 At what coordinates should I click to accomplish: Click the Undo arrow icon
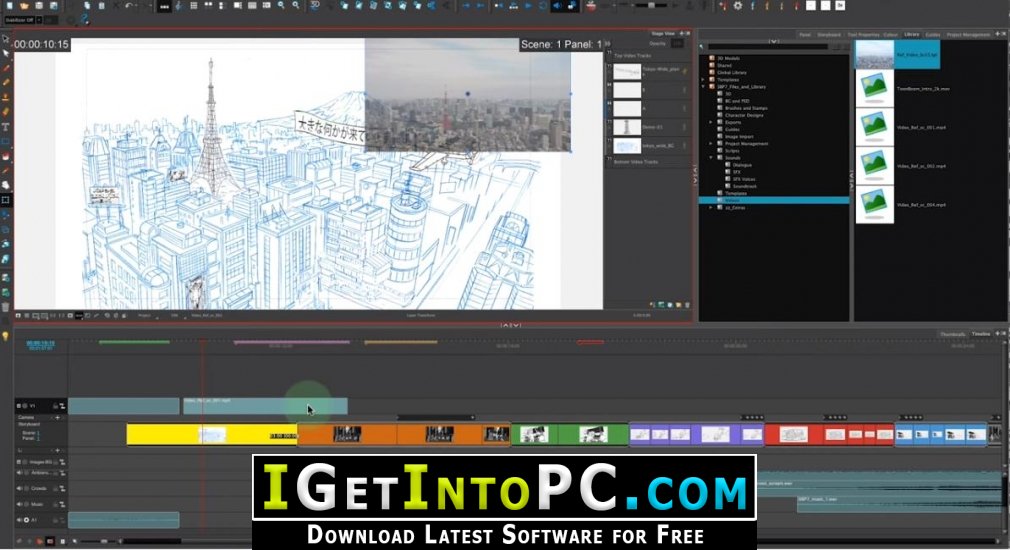pyautogui.click(x=129, y=6)
